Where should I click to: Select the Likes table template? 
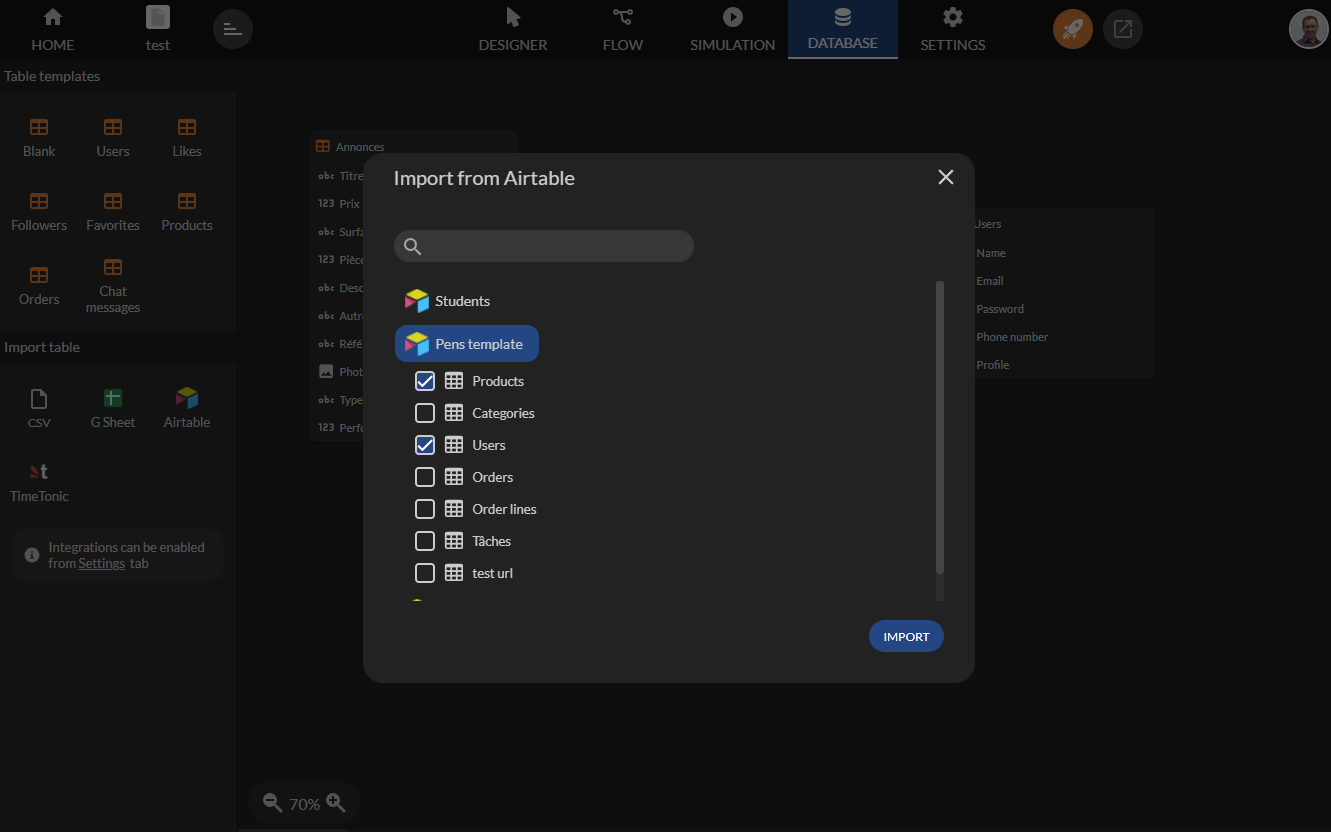[x=187, y=138]
